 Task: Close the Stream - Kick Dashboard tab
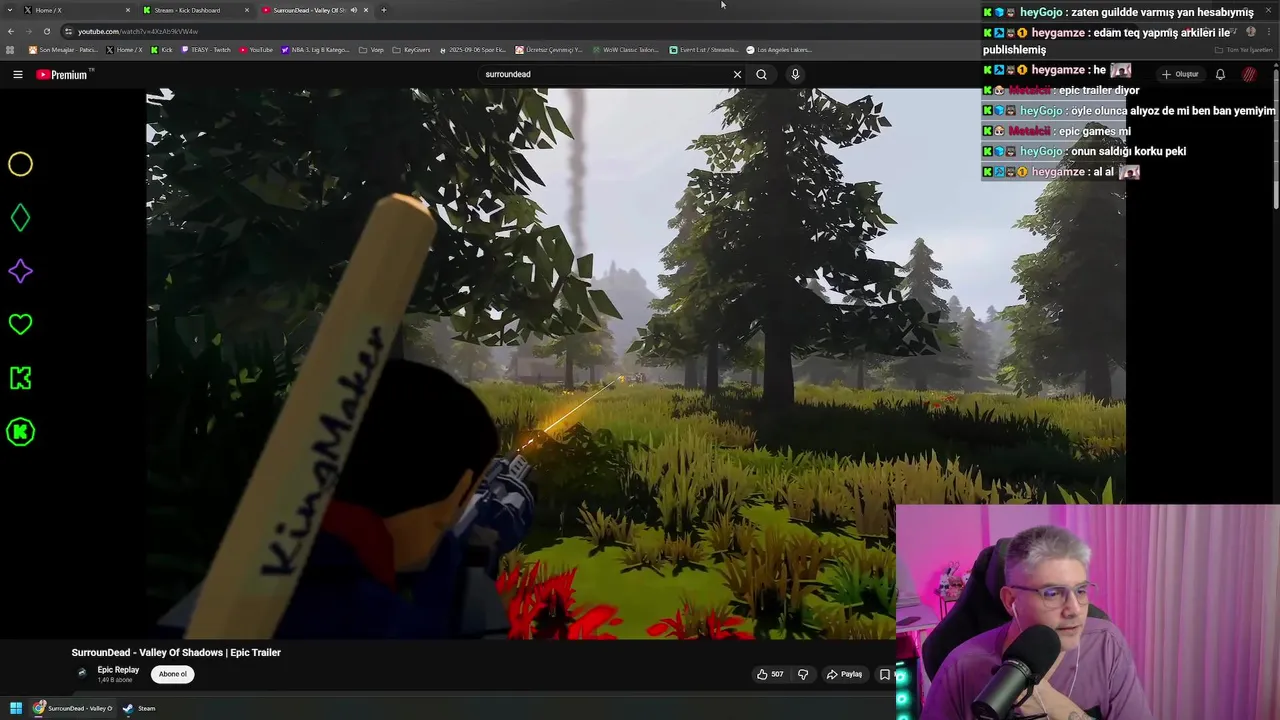pyautogui.click(x=247, y=10)
